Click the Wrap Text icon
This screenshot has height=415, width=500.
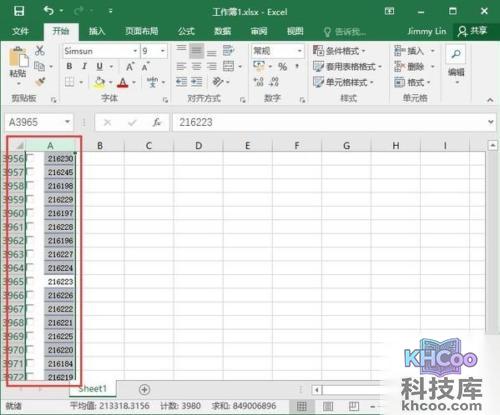tap(228, 51)
